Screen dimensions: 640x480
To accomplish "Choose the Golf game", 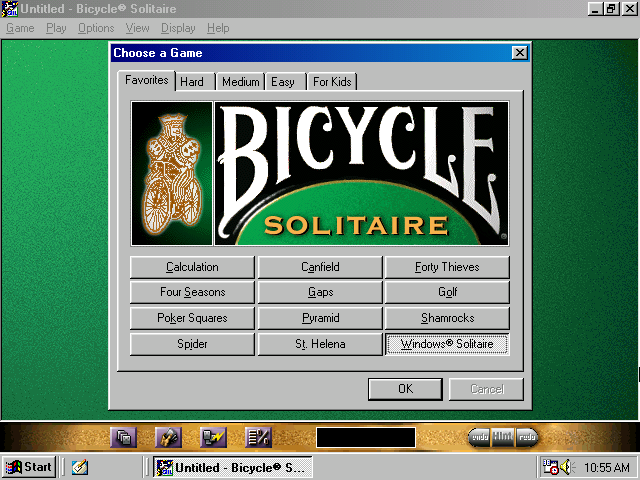I will 447,292.
